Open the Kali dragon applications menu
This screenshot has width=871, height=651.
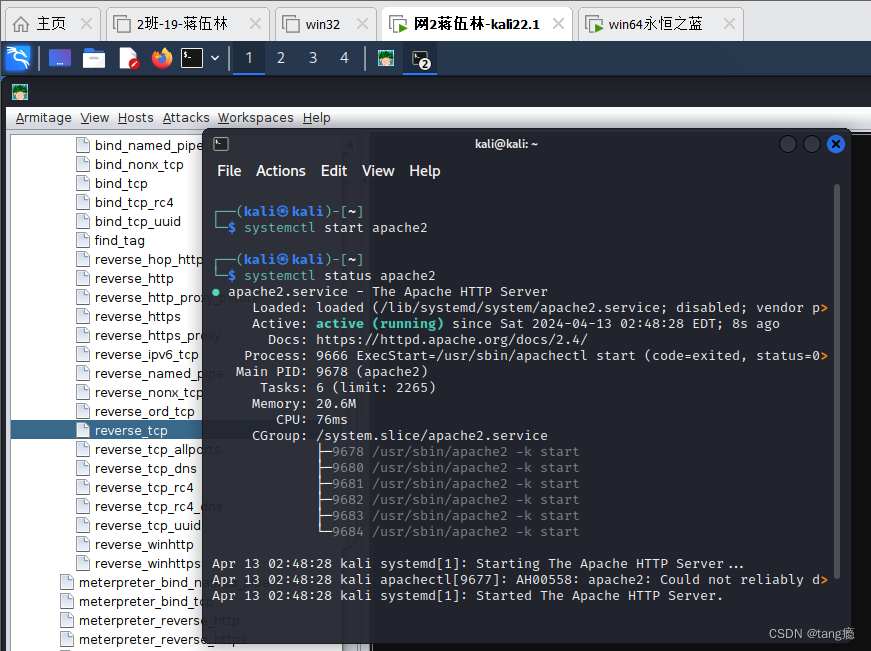click(x=17, y=58)
